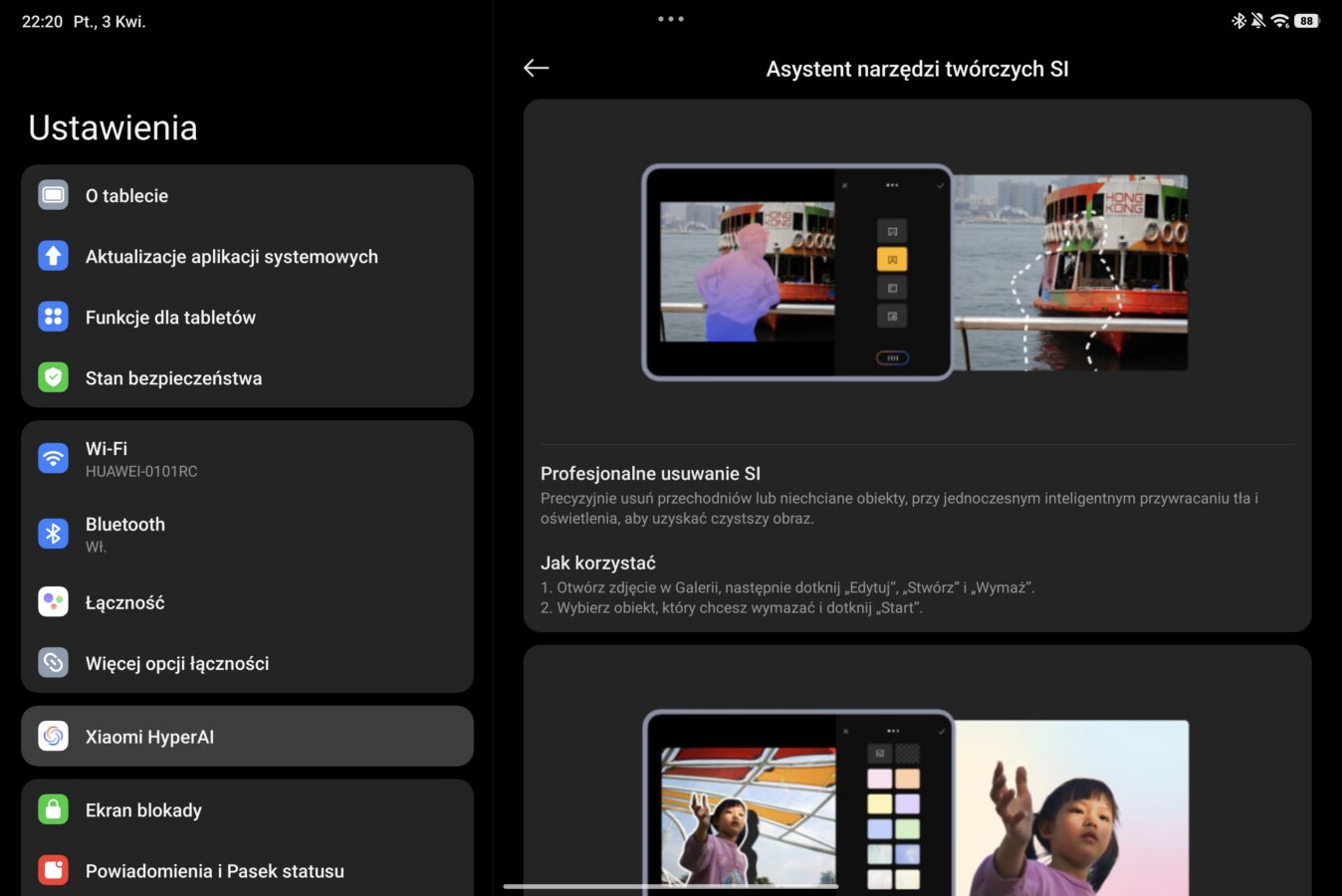Open the O tablecie icon entry
This screenshot has height=896, width=1342.
(x=54, y=195)
